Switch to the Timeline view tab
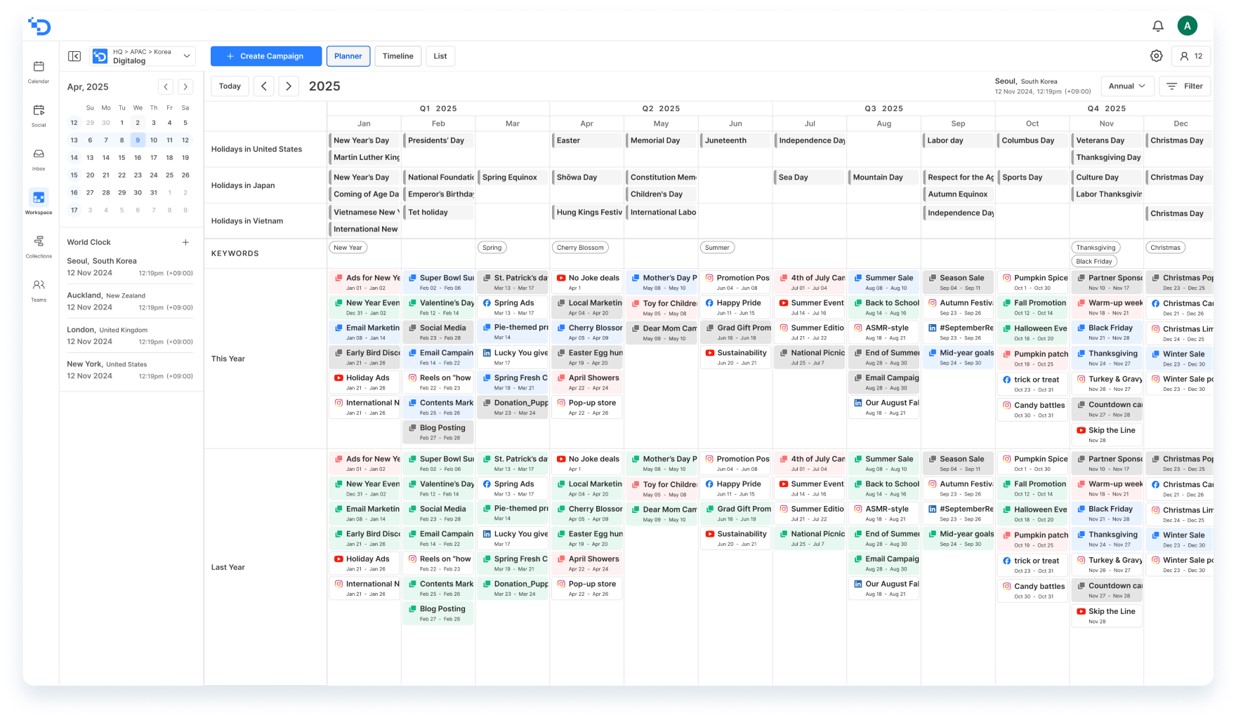Image resolution: width=1236 pixels, height=720 pixels. point(397,56)
